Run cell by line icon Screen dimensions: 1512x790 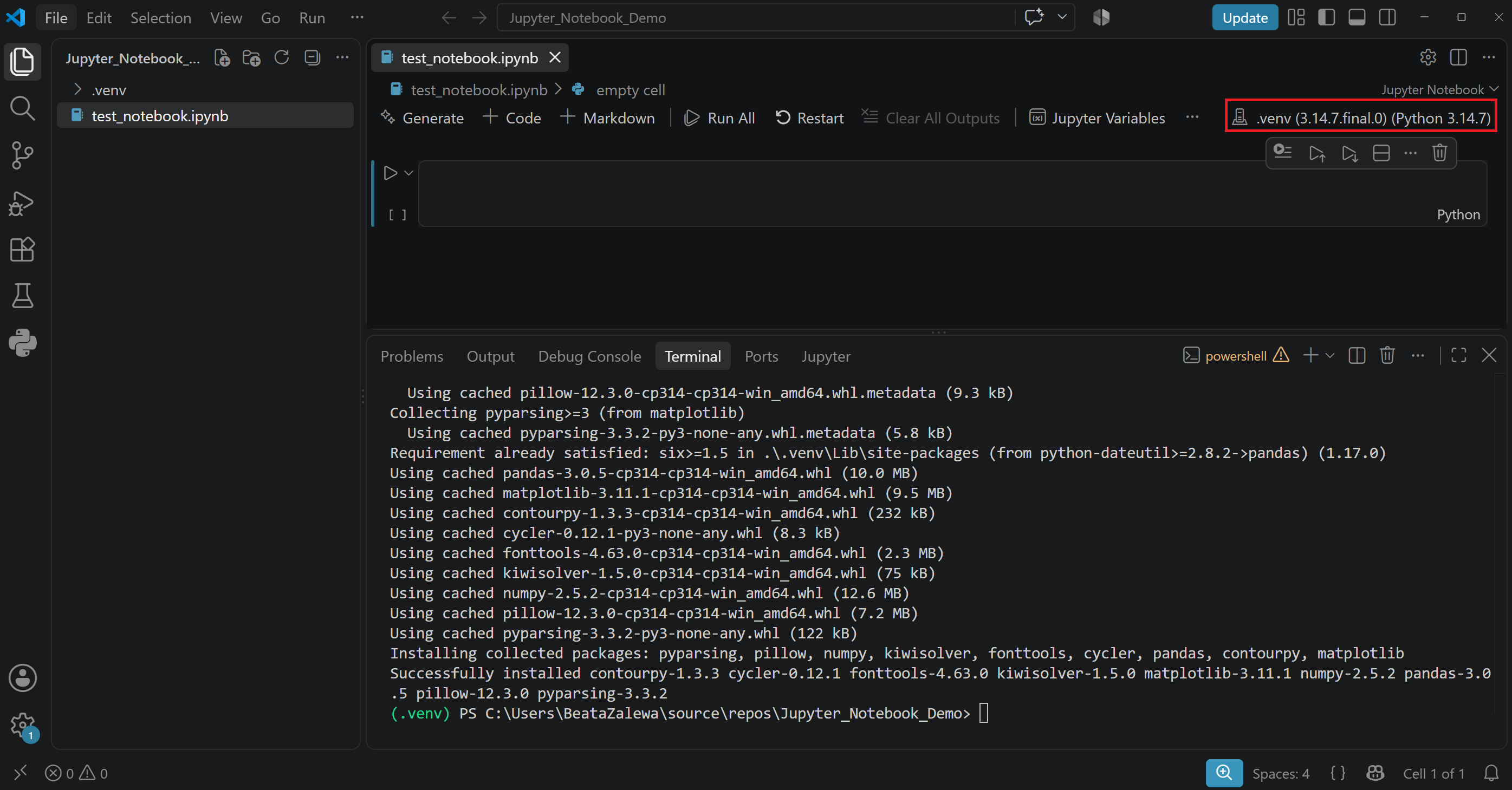[x=1283, y=153]
